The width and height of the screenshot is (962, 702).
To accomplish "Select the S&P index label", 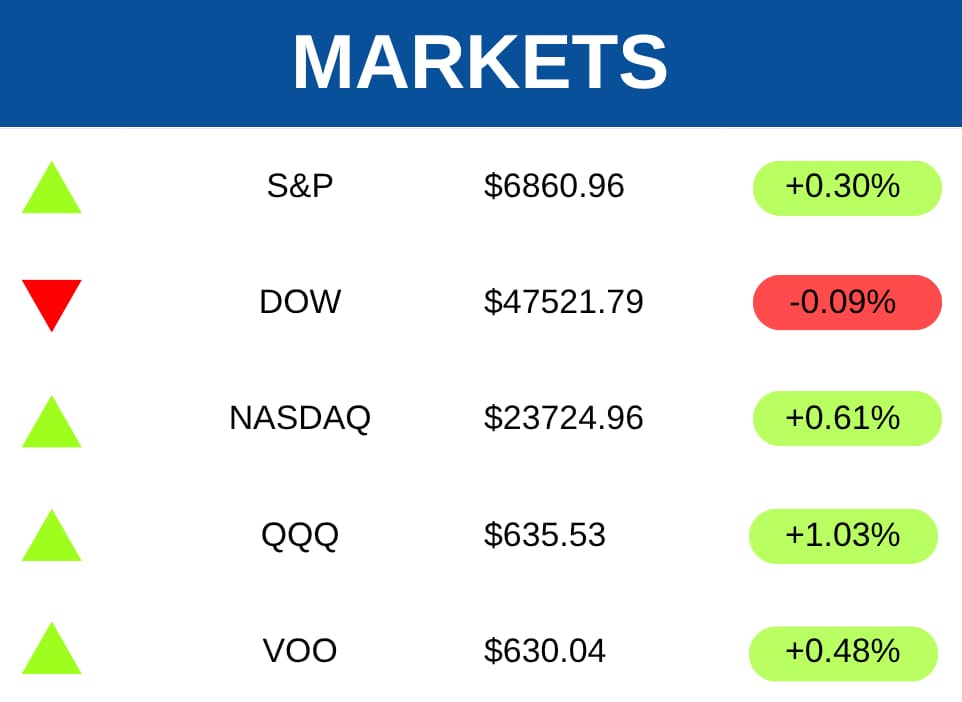I will coord(300,186).
